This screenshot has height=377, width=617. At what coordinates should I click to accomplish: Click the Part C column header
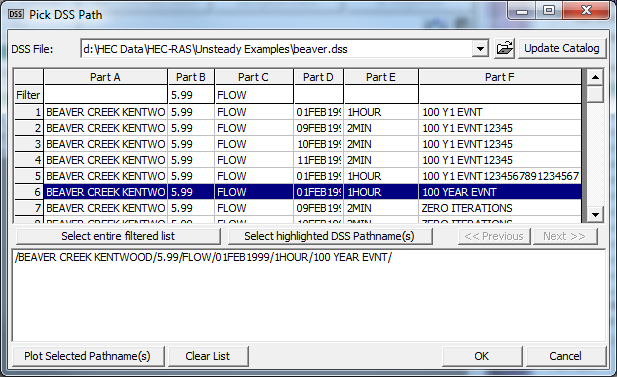[x=254, y=77]
